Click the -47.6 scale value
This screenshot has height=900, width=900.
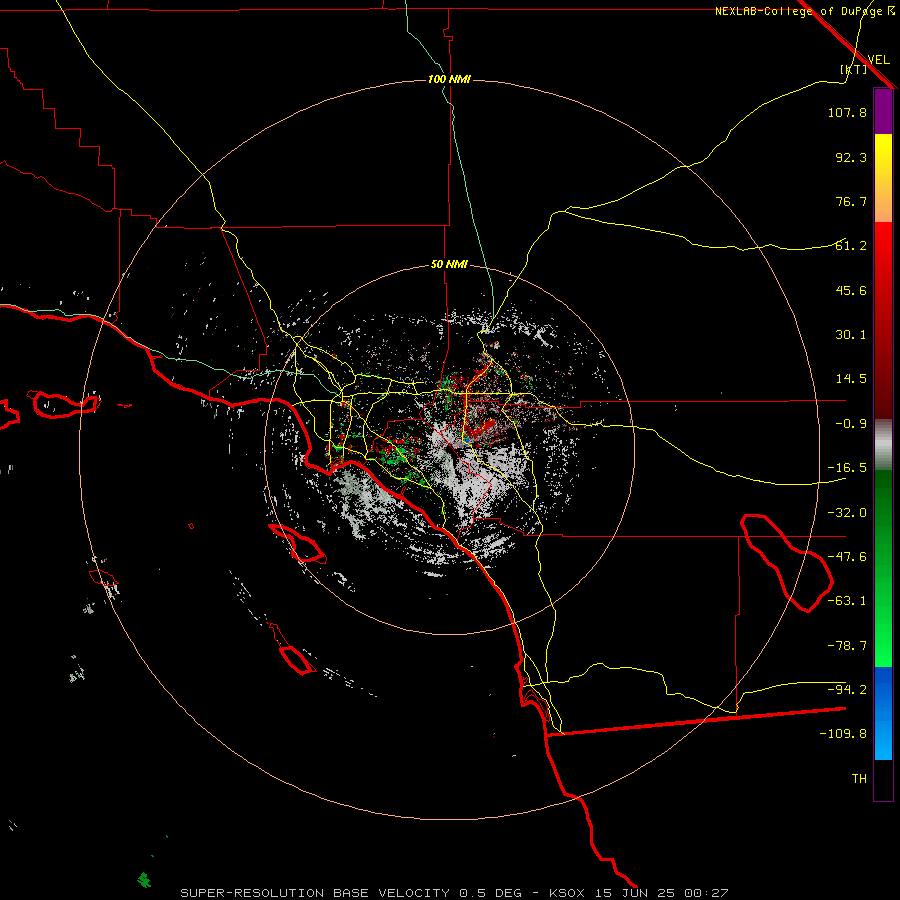point(847,557)
